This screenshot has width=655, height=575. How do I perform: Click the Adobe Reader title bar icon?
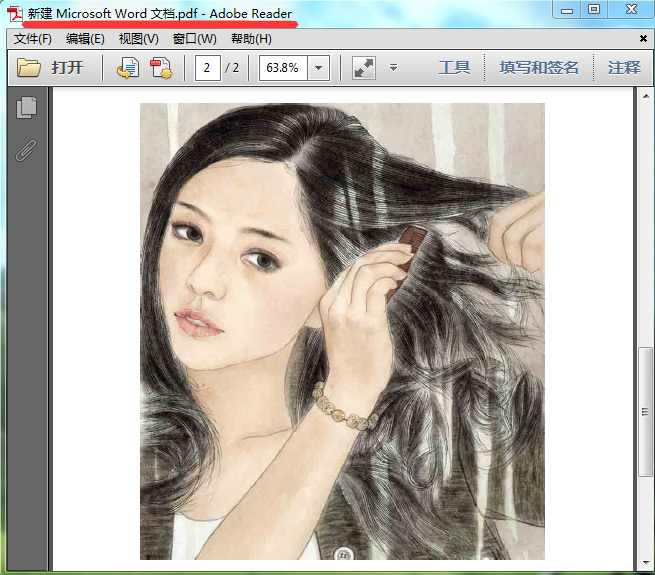pos(15,13)
